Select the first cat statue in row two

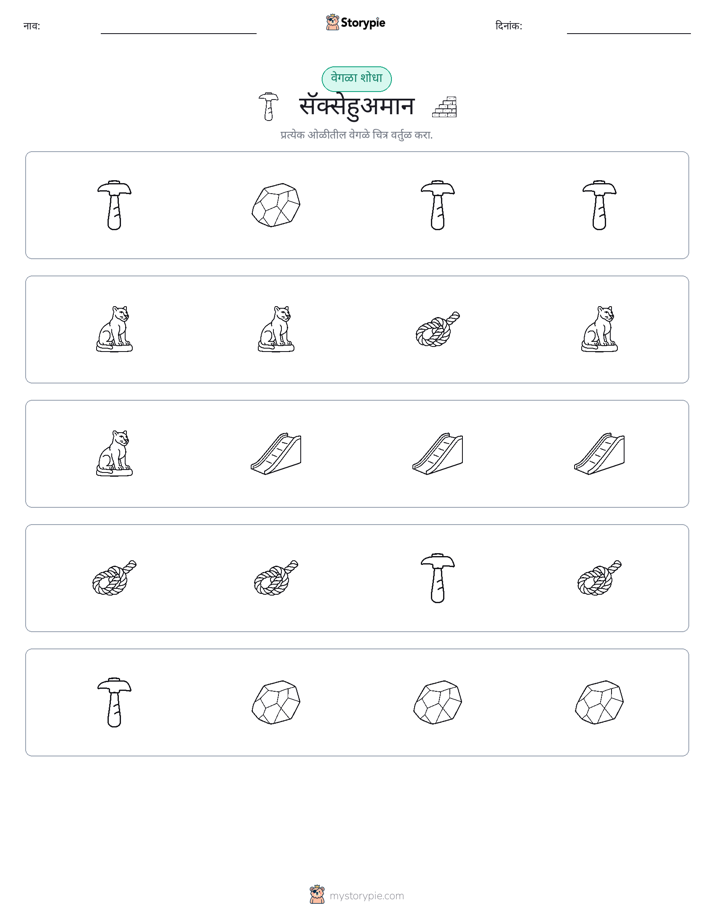114,329
